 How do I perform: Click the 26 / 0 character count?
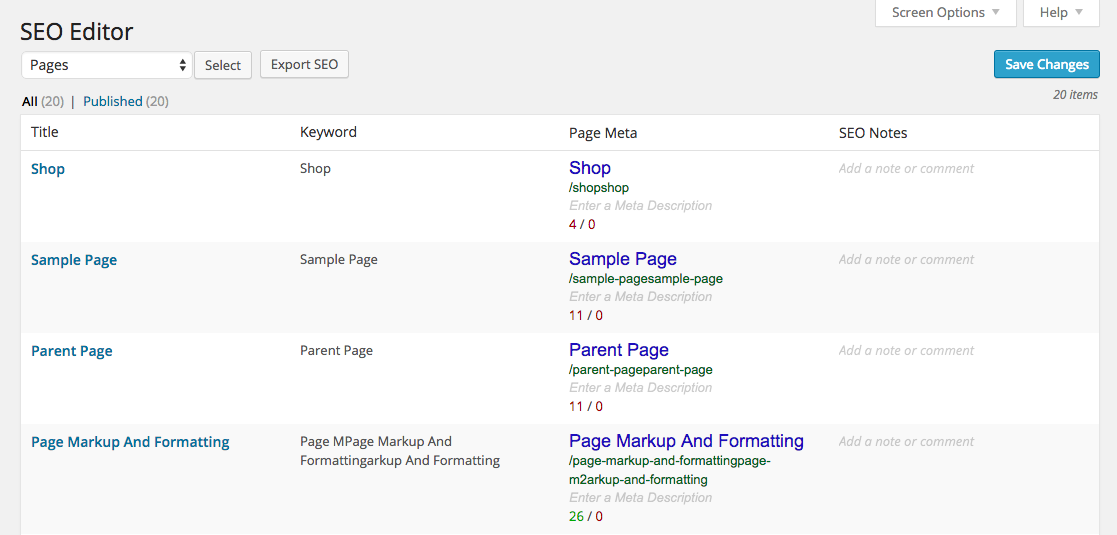586,516
